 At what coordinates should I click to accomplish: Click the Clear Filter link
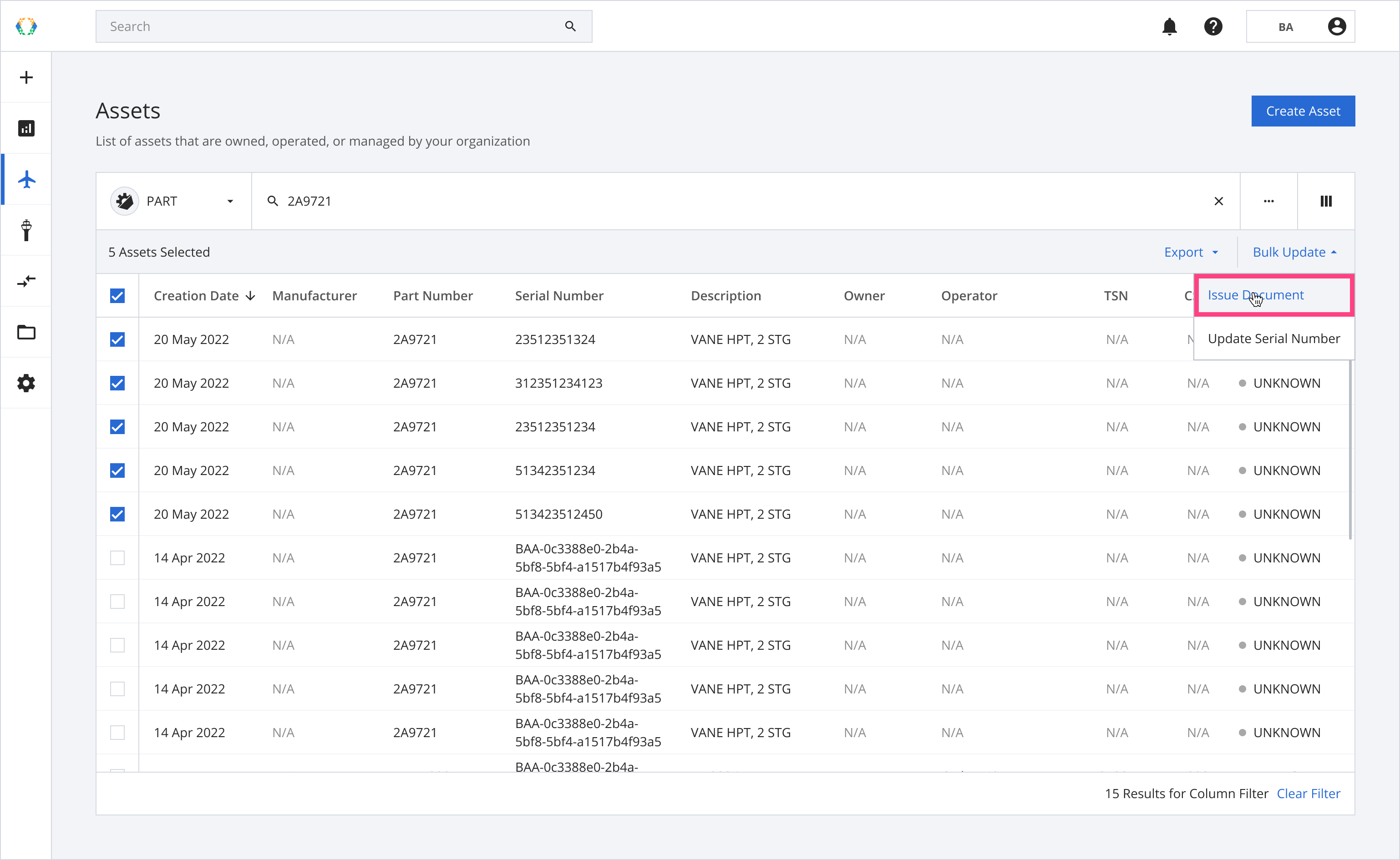coord(1309,794)
